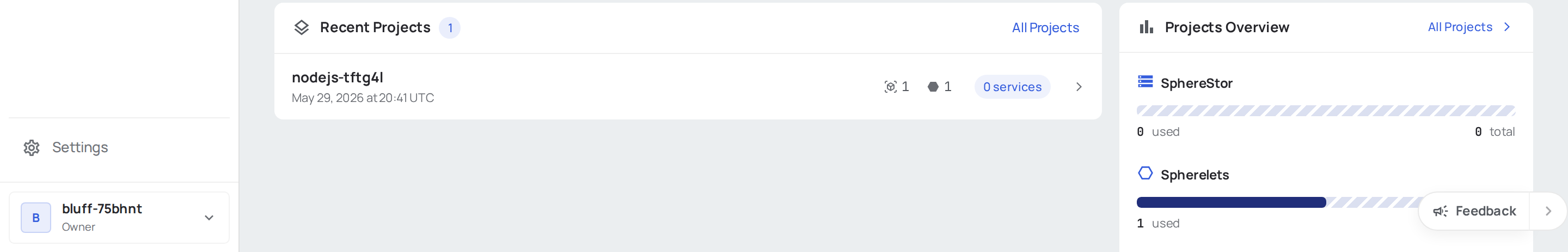Open nodejs-tftg4l via its right chevron
Screen dimensions: 1568x252
click(x=1079, y=87)
